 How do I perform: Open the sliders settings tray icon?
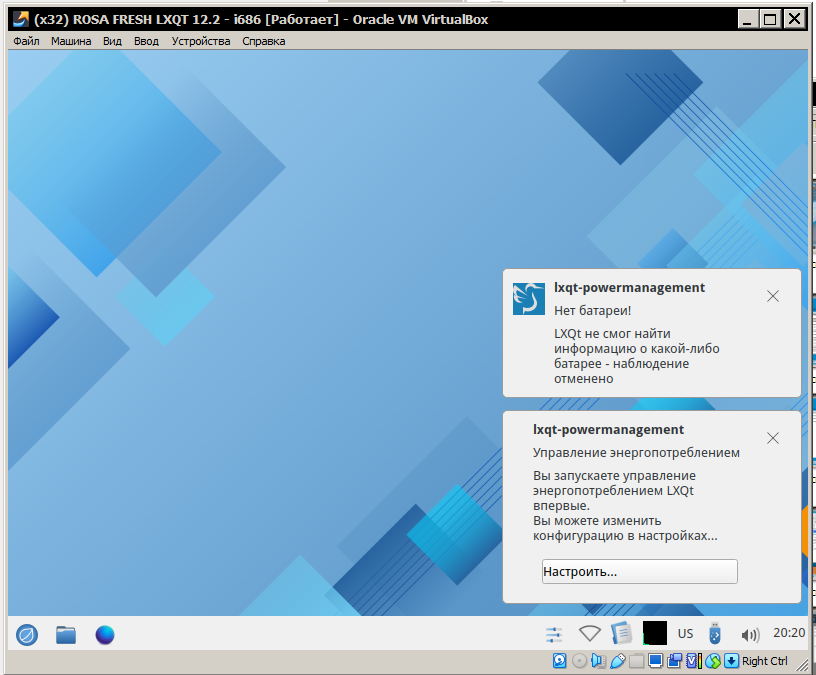(554, 634)
